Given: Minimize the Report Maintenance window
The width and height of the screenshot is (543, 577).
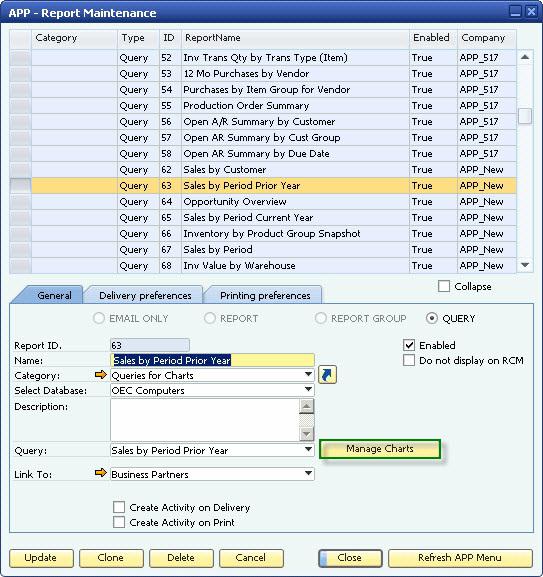Looking at the screenshot, I should click(515, 11).
